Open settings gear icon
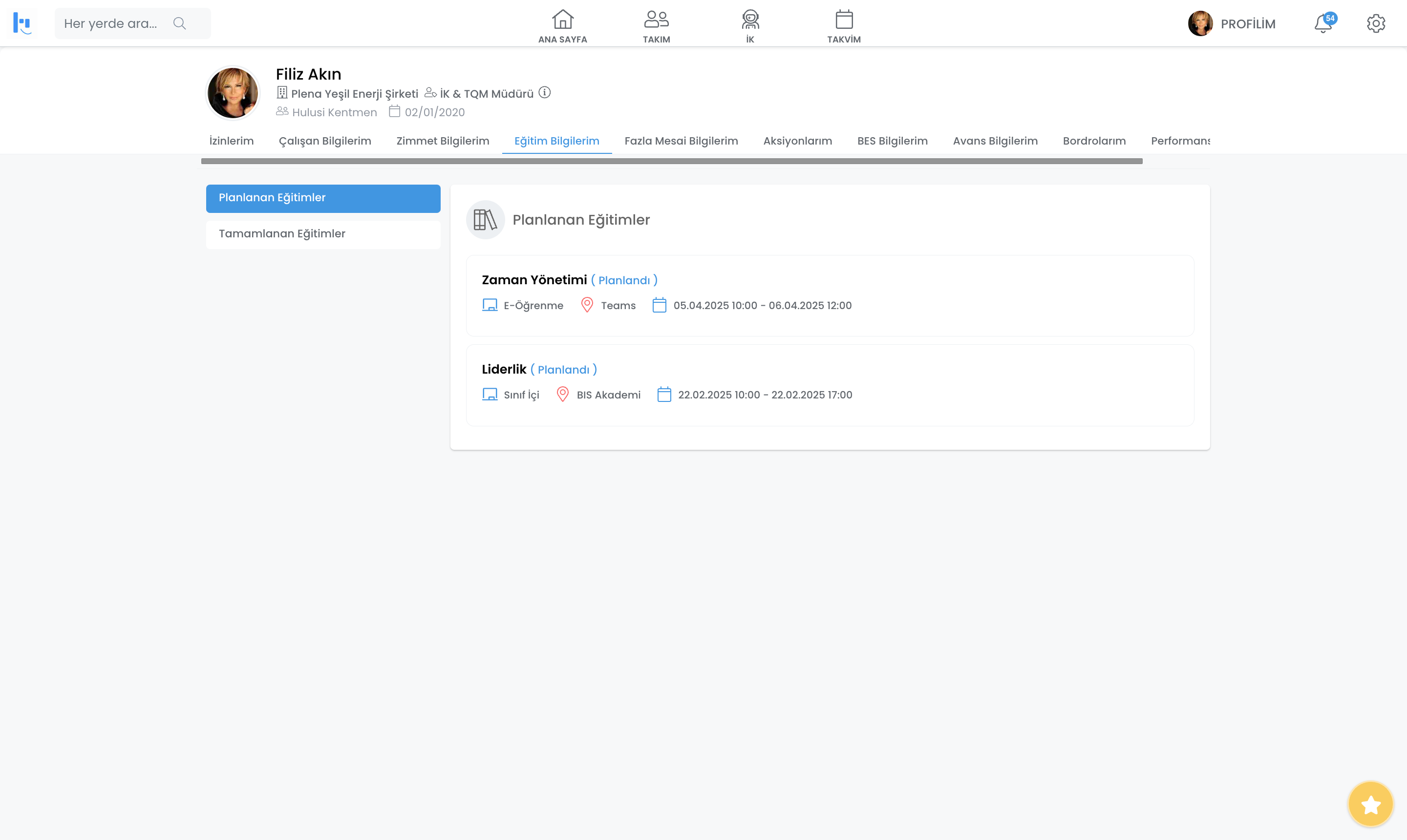Screen dimensions: 1407x840 (1375, 24)
